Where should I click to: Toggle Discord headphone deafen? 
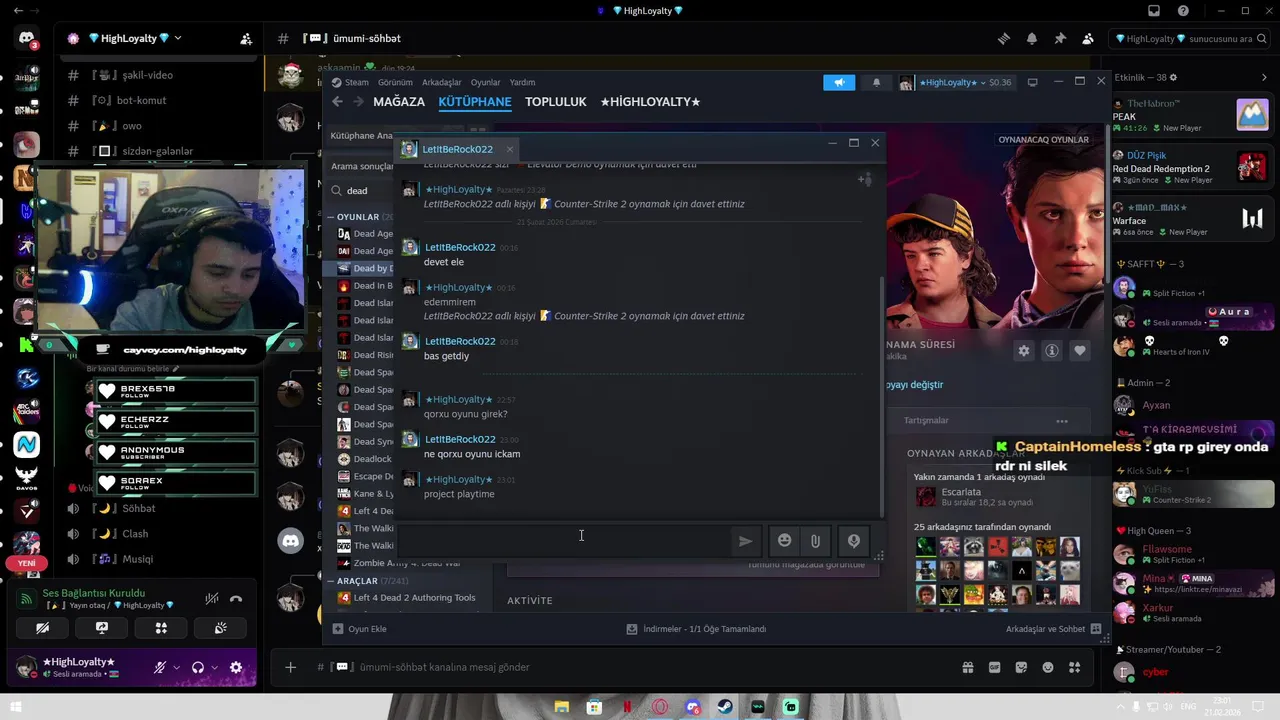[x=198, y=667]
